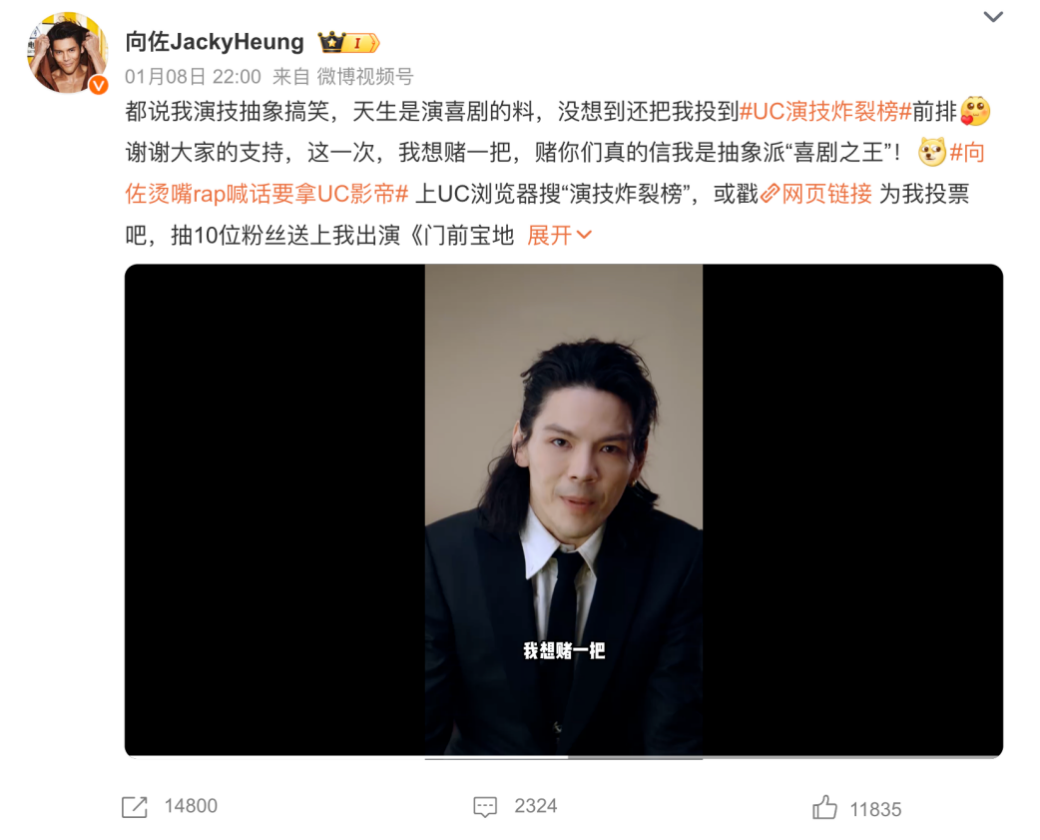The height and width of the screenshot is (840, 1040).
Task: Click the 01月08日 22:00 timestamp
Action: (193, 77)
